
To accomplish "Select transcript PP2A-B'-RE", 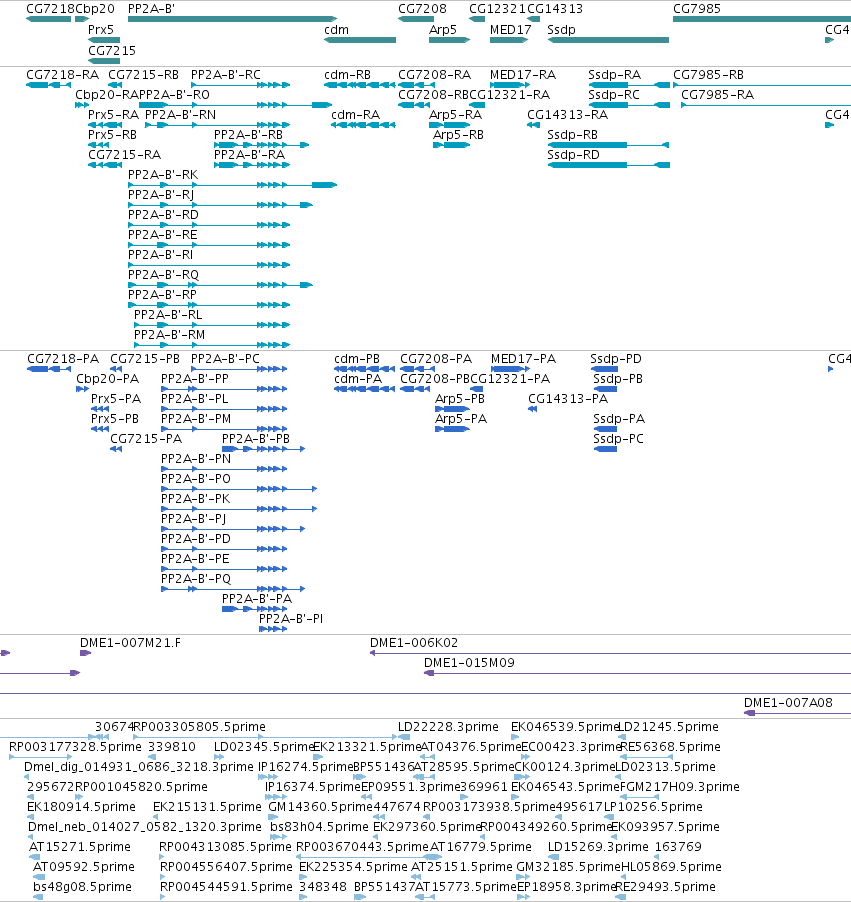I will (x=162, y=235).
